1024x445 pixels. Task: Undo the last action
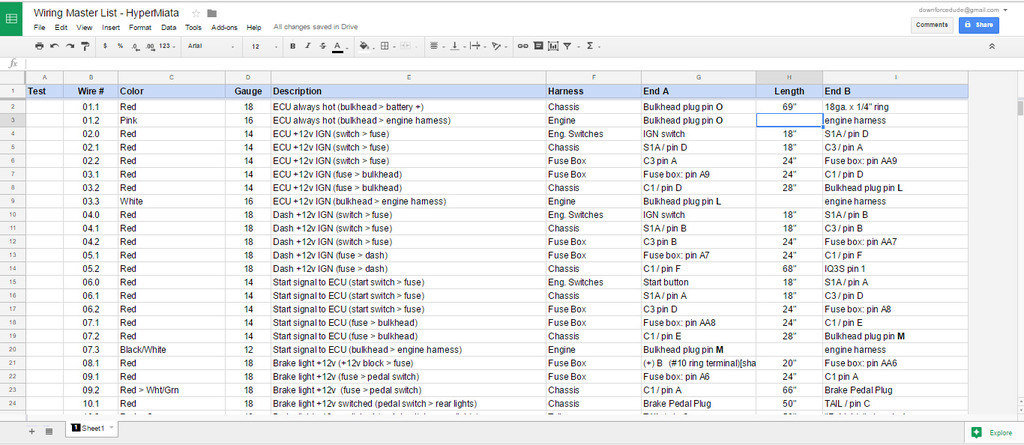(54, 46)
